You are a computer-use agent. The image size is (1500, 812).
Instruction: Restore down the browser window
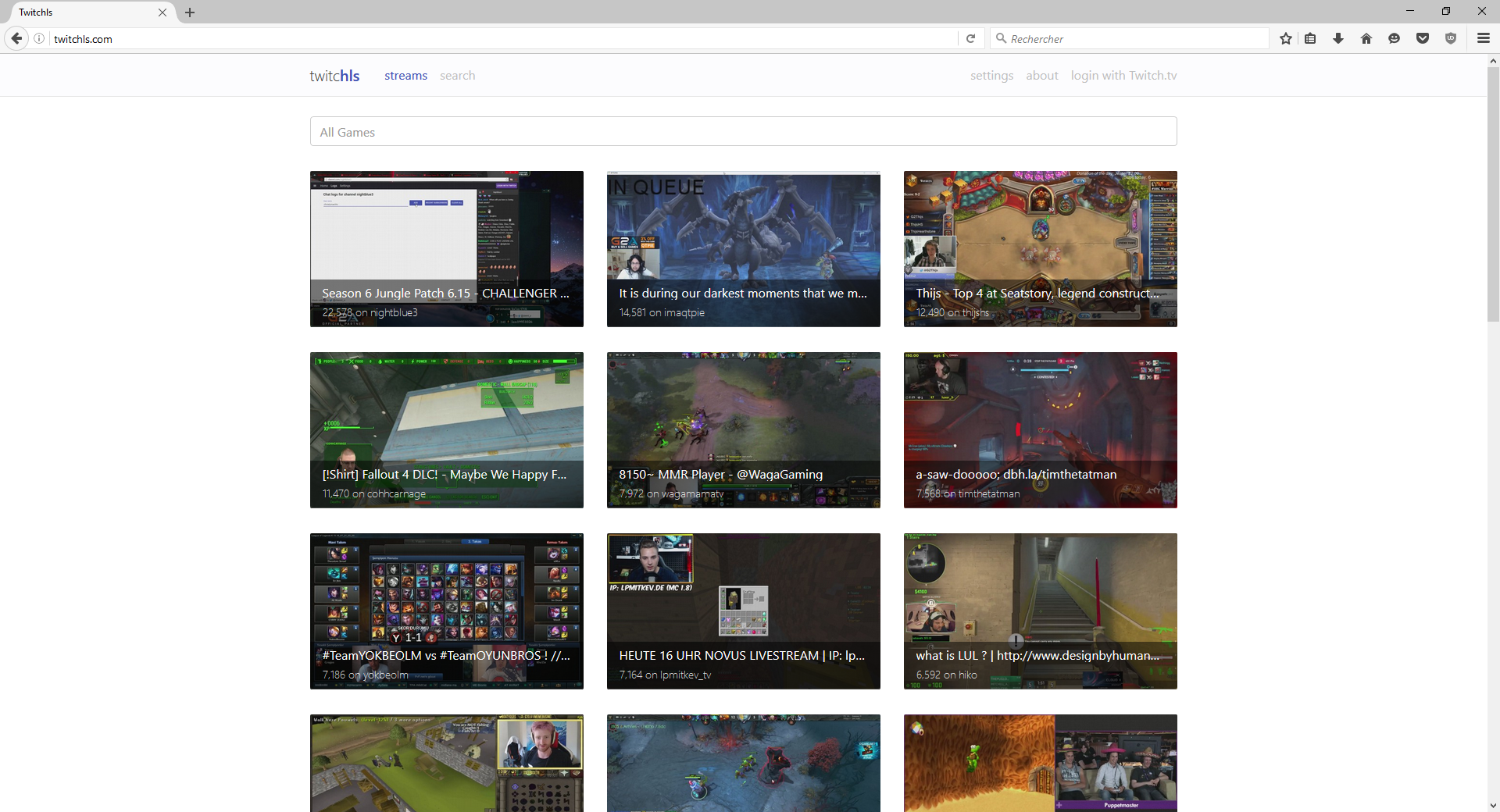point(1445,11)
